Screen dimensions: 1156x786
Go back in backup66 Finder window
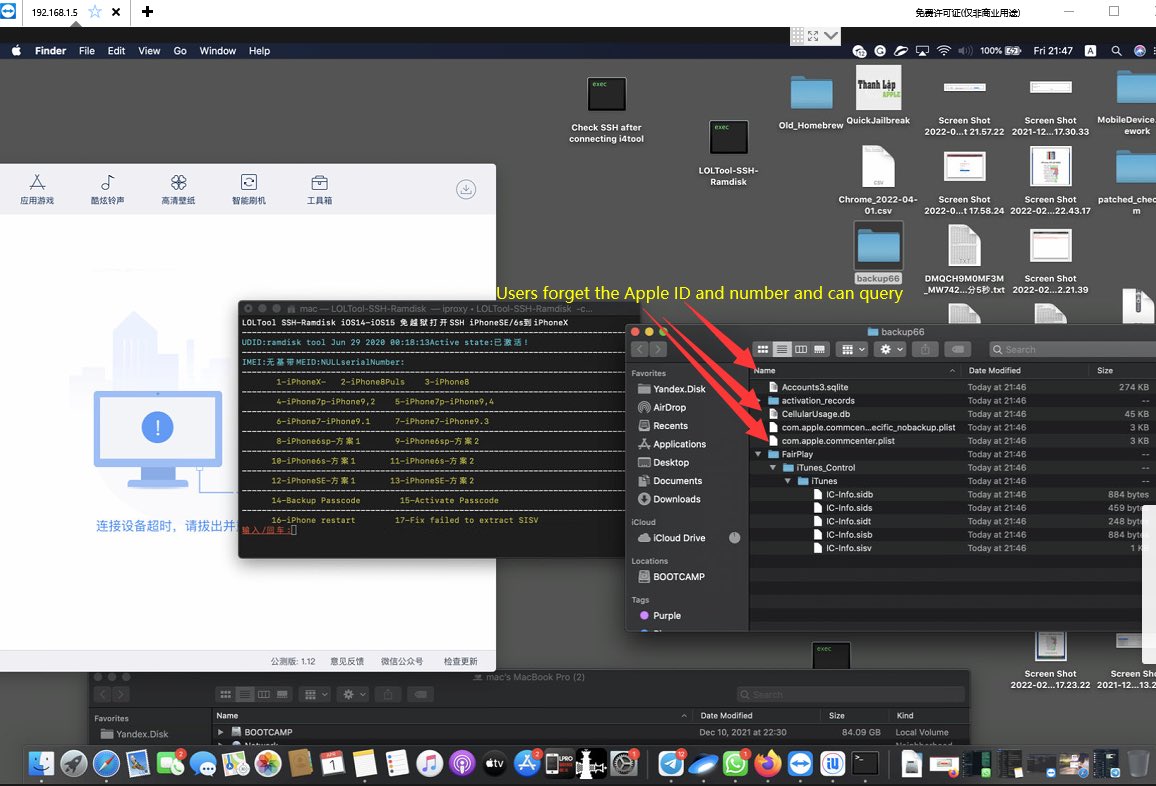(x=639, y=349)
